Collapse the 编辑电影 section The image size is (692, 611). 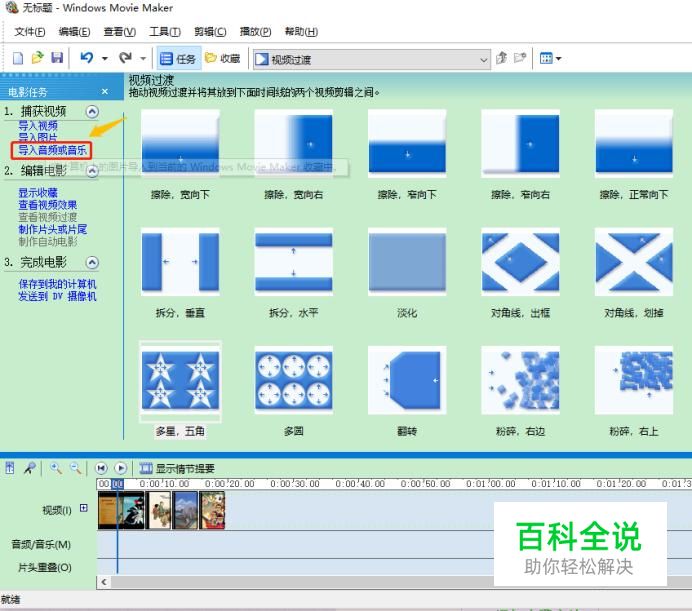coord(92,171)
